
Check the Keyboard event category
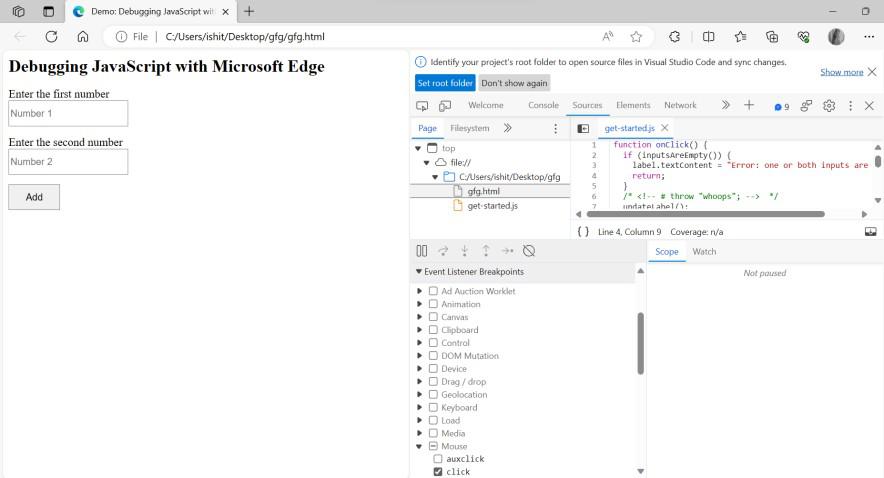coord(433,408)
